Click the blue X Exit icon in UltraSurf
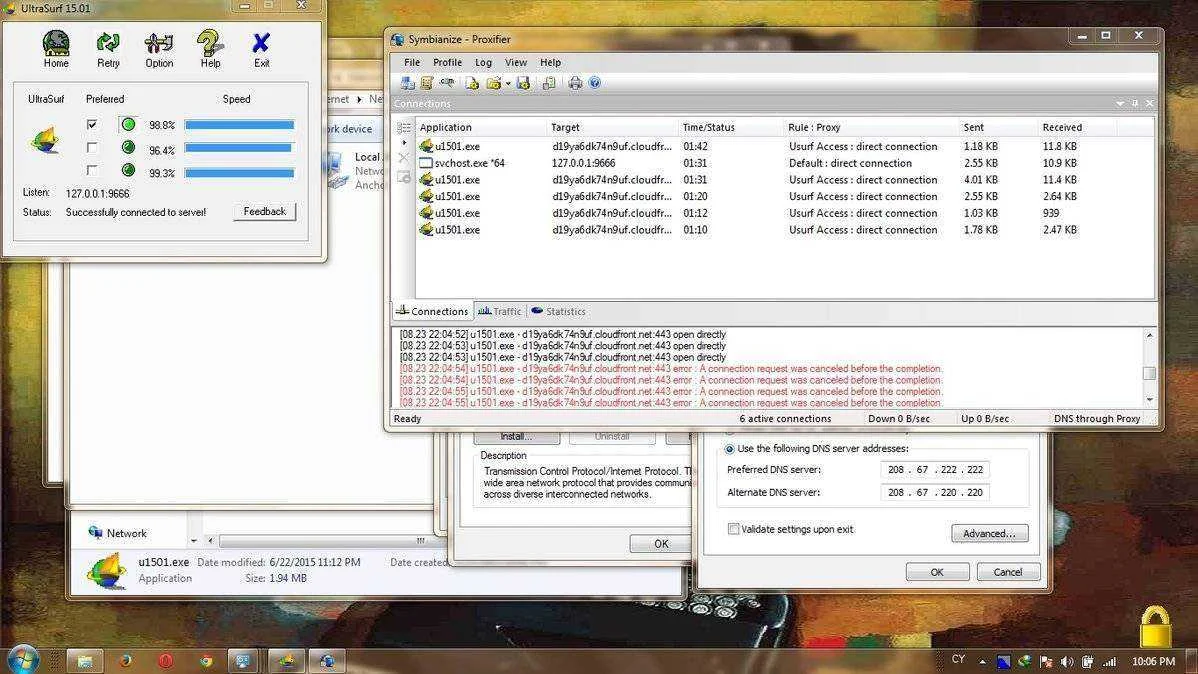1198x674 pixels. pyautogui.click(x=261, y=44)
